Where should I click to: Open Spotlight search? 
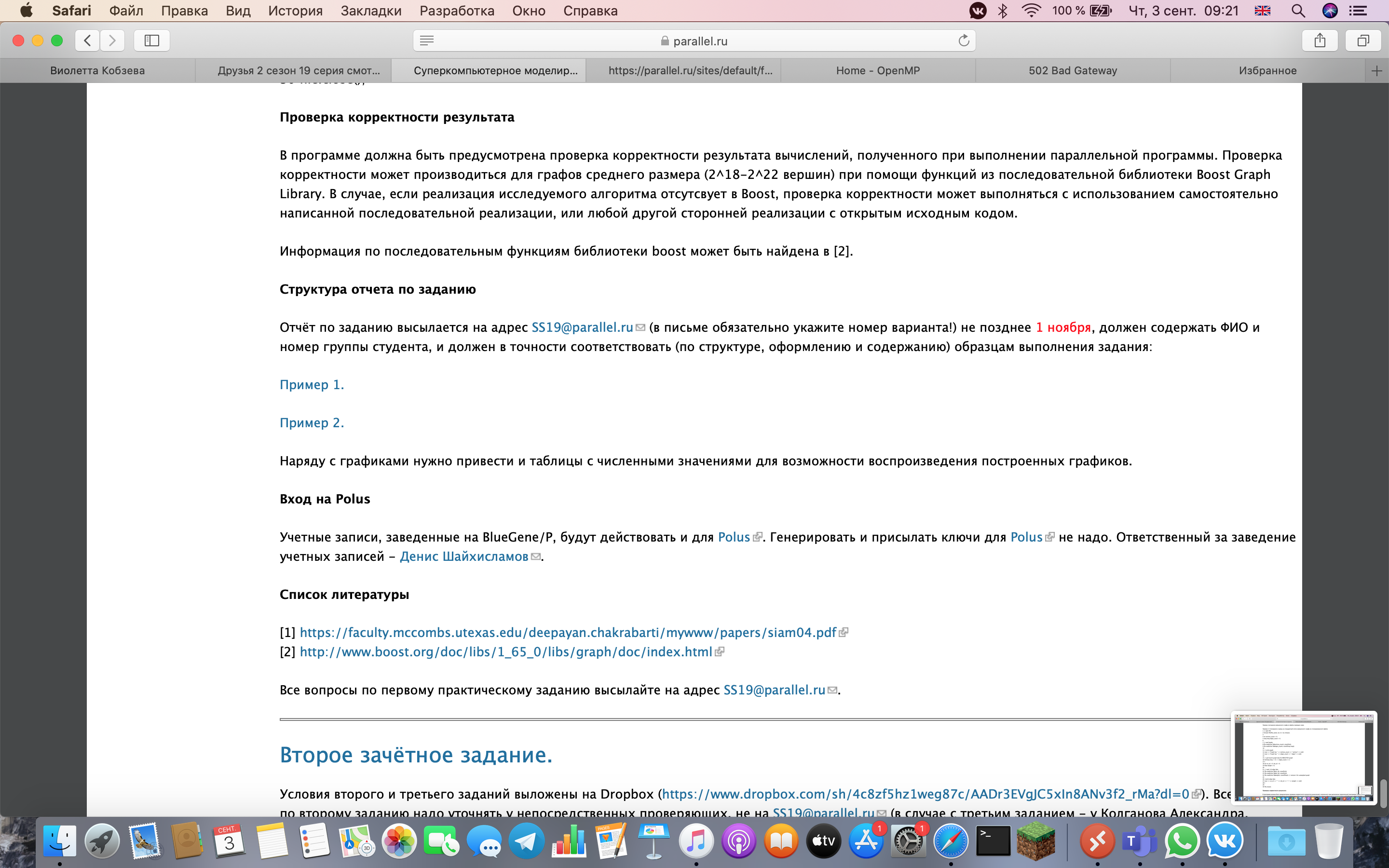pyautogui.click(x=1298, y=10)
